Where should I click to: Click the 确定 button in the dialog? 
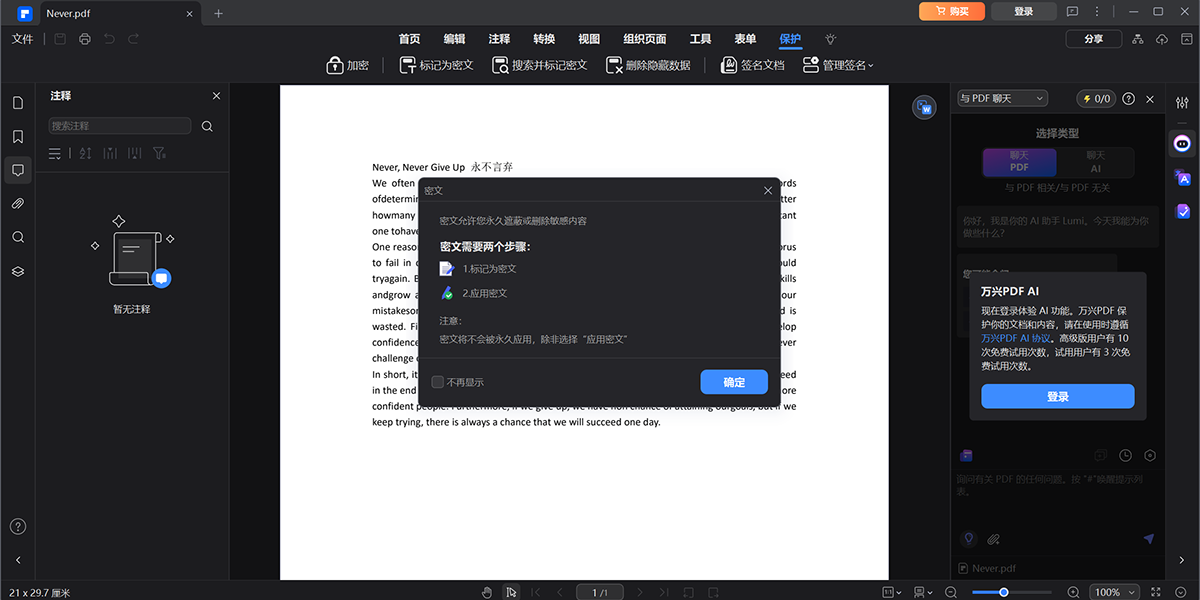coord(734,381)
